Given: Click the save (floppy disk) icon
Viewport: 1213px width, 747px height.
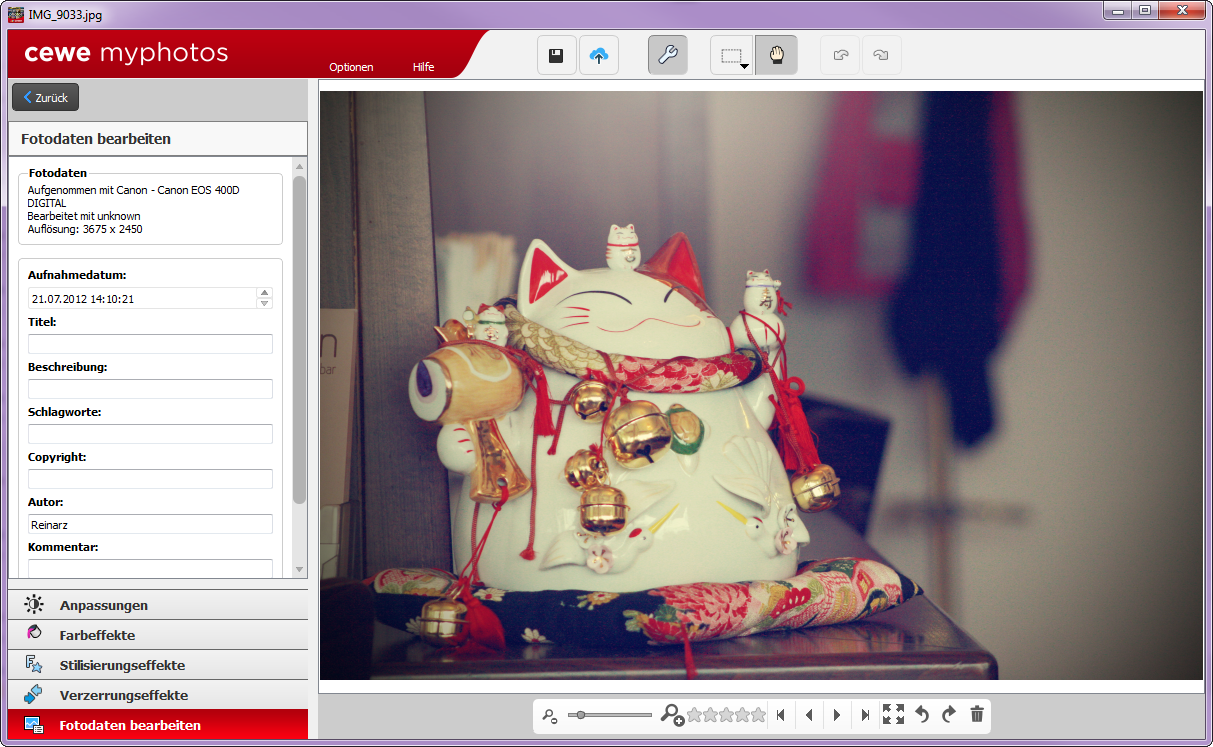Looking at the screenshot, I should click(x=557, y=56).
